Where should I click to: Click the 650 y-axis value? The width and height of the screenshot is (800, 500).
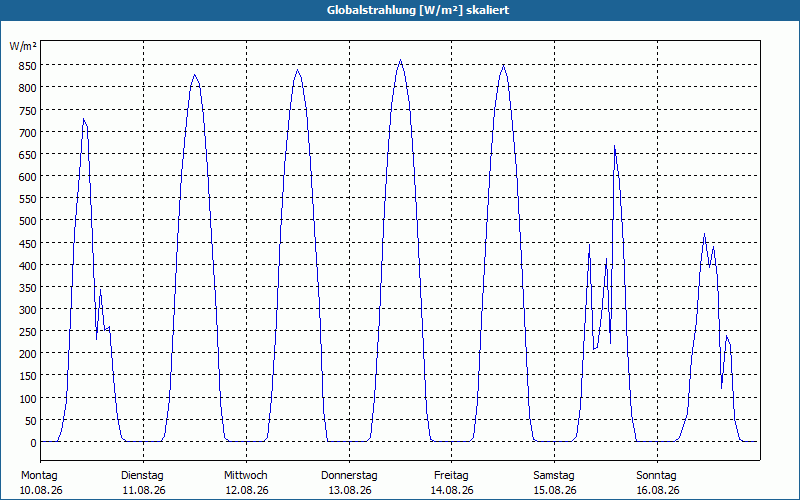point(28,155)
